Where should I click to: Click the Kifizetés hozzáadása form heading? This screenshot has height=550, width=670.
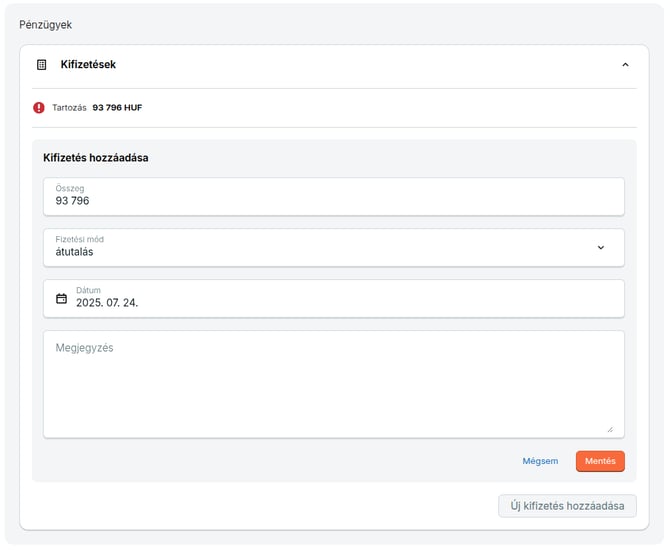(96, 157)
